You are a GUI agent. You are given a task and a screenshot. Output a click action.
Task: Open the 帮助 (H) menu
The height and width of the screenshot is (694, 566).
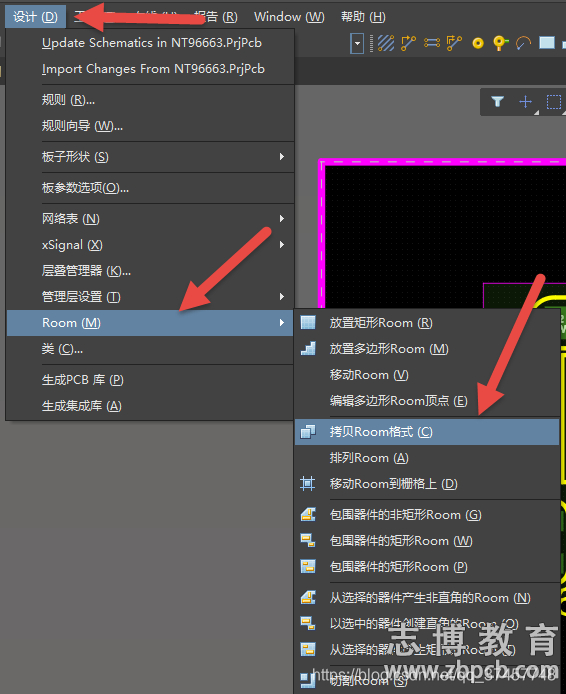coord(363,17)
